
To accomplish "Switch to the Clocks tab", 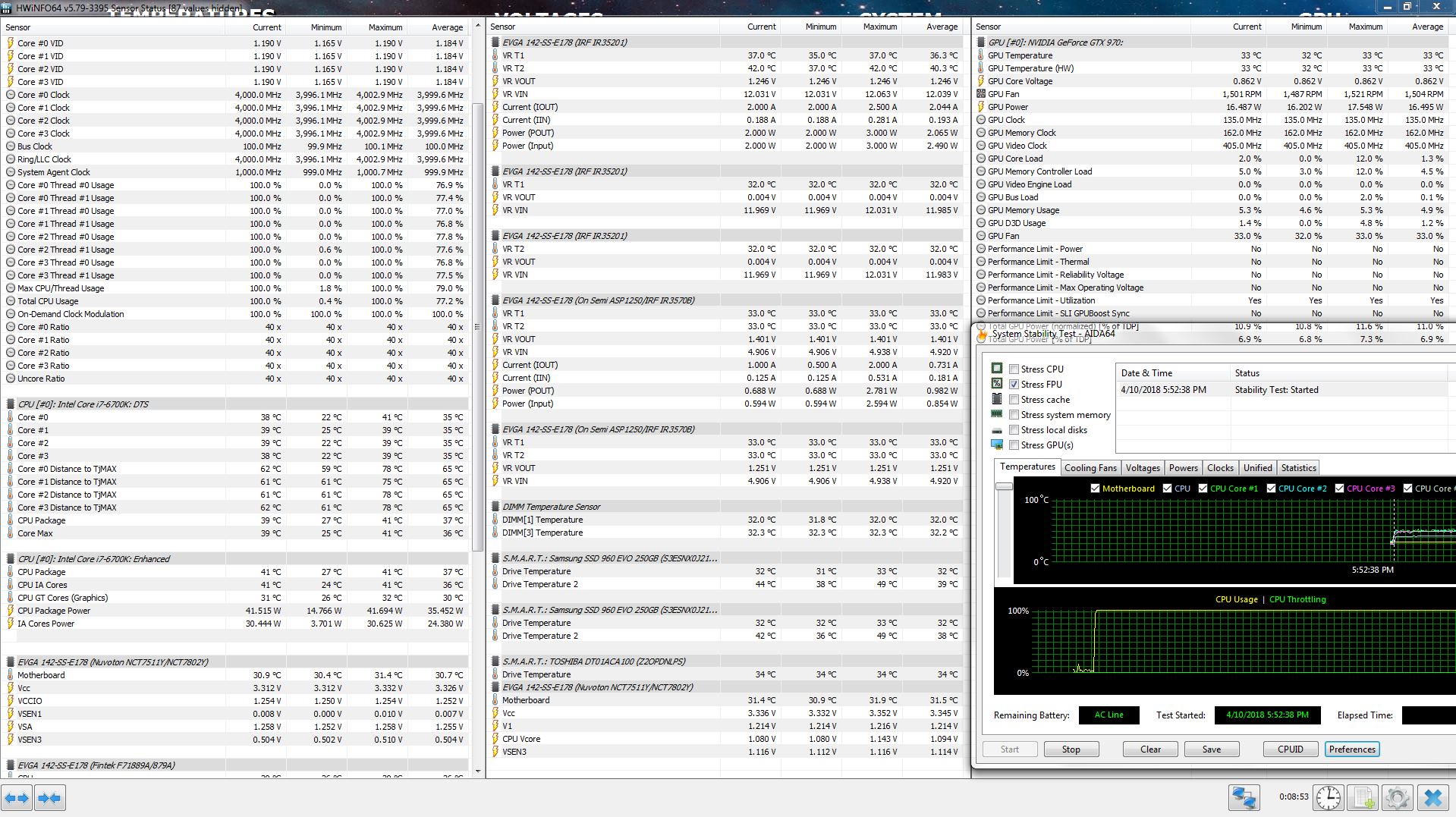I will click(1220, 468).
